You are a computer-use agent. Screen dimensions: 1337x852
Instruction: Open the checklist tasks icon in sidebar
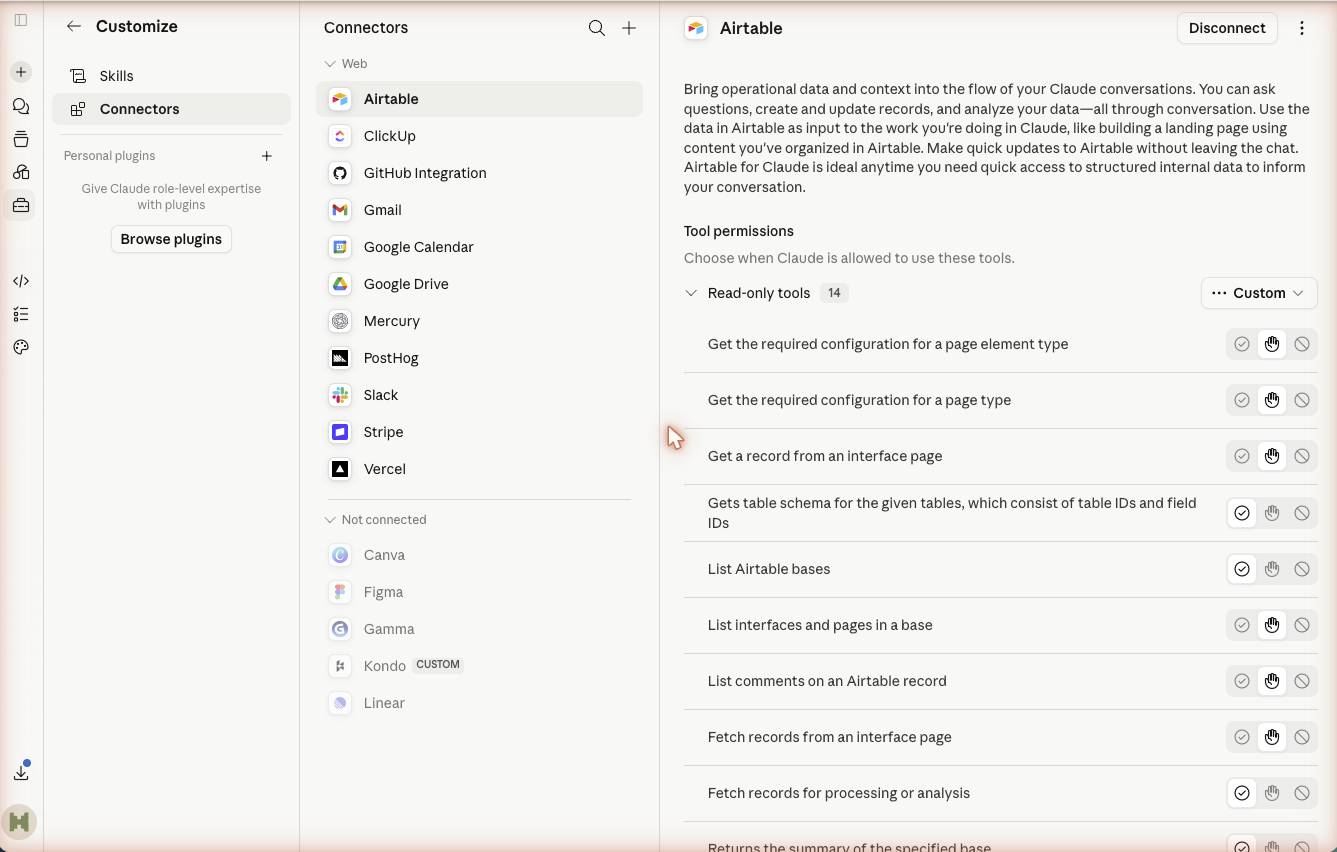pyautogui.click(x=21, y=314)
